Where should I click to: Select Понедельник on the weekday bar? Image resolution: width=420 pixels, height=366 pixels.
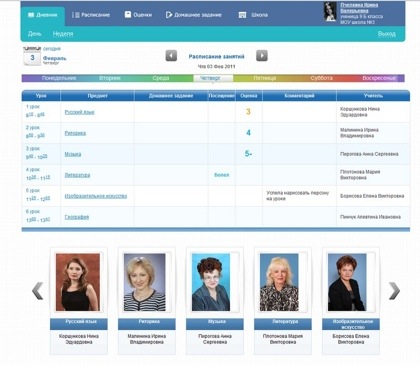59,78
